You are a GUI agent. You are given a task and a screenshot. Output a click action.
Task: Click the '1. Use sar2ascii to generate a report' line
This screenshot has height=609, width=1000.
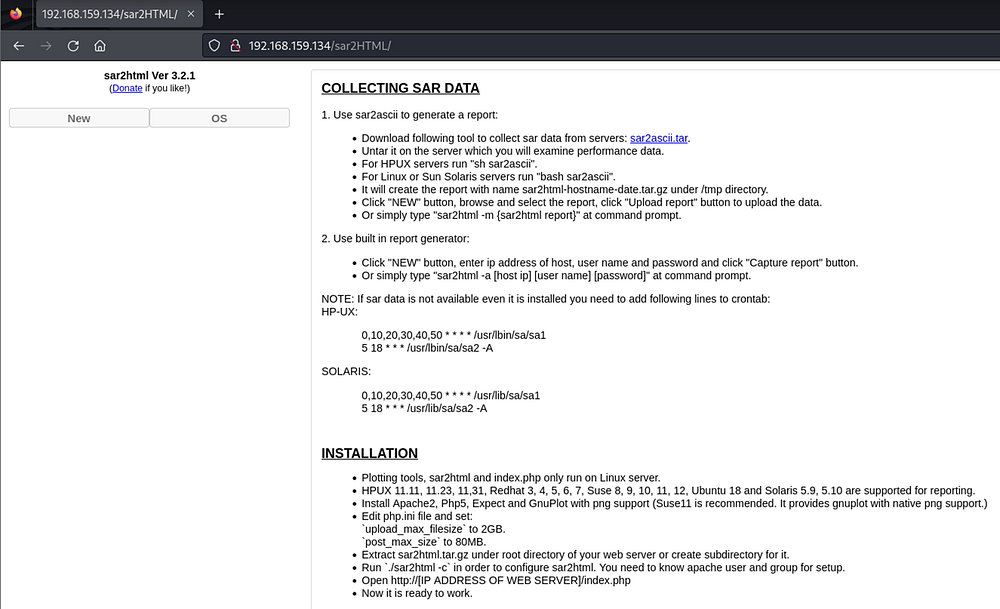409,115
